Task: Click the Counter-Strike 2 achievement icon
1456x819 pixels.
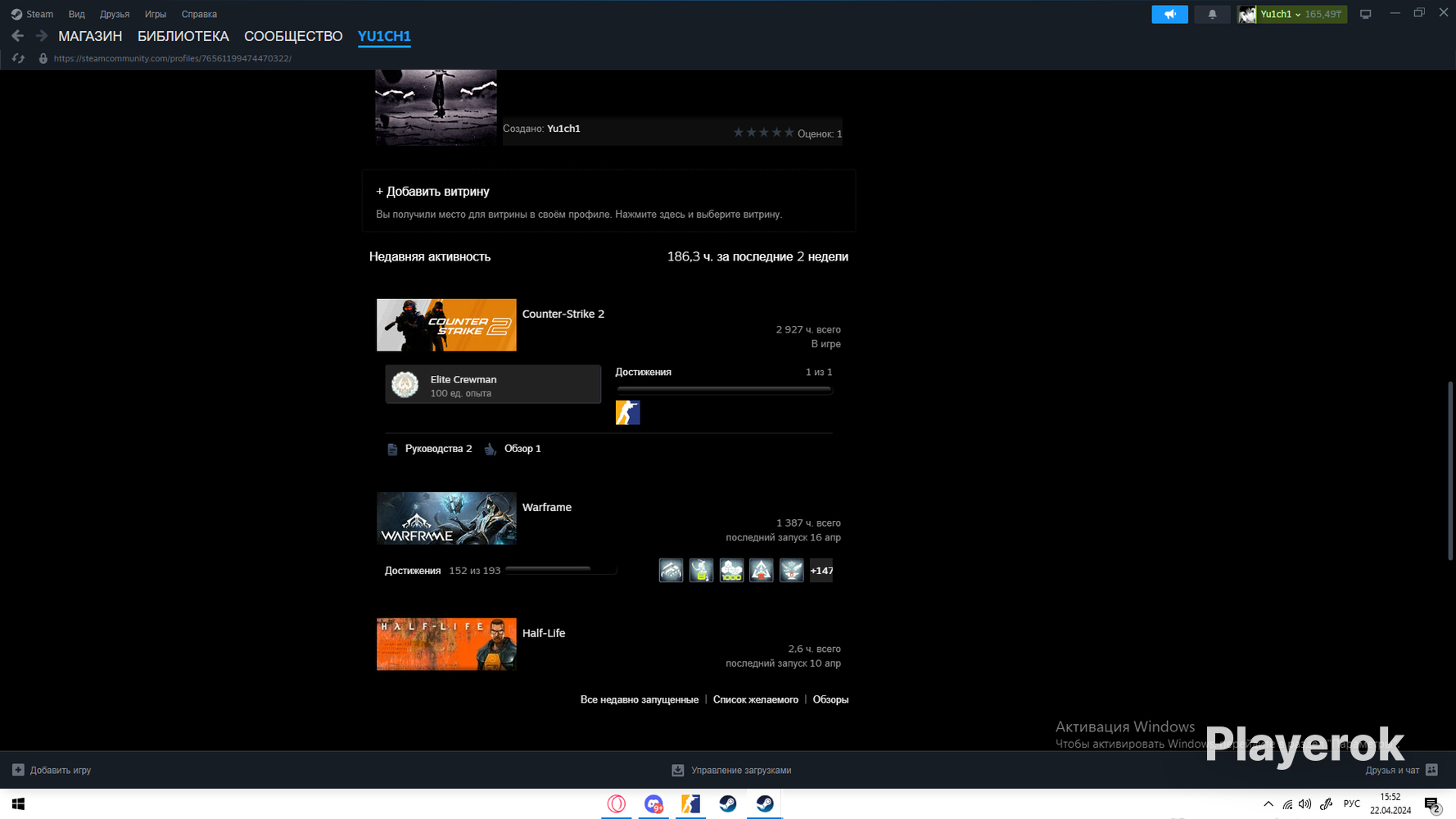Action: click(627, 413)
